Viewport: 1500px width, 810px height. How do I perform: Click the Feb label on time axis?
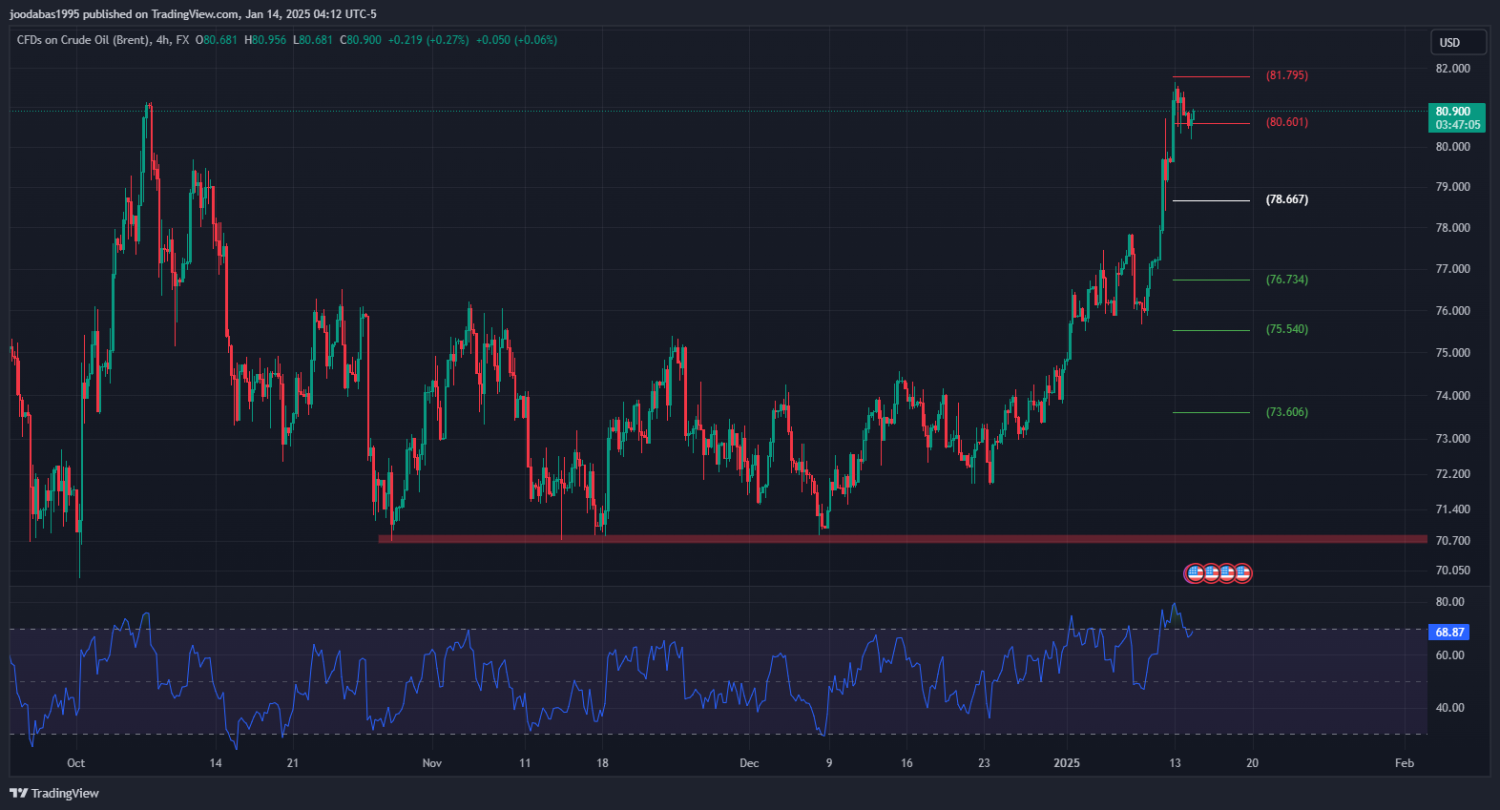(x=1404, y=762)
